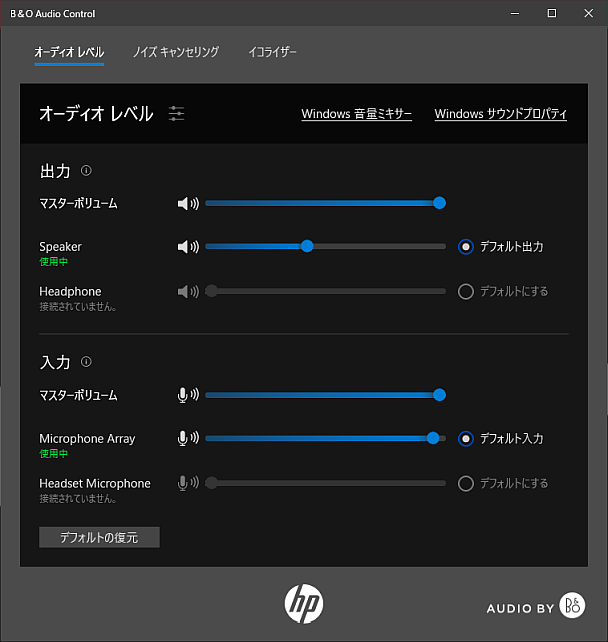Open Windows サウンドプロパティ link

[x=501, y=114]
